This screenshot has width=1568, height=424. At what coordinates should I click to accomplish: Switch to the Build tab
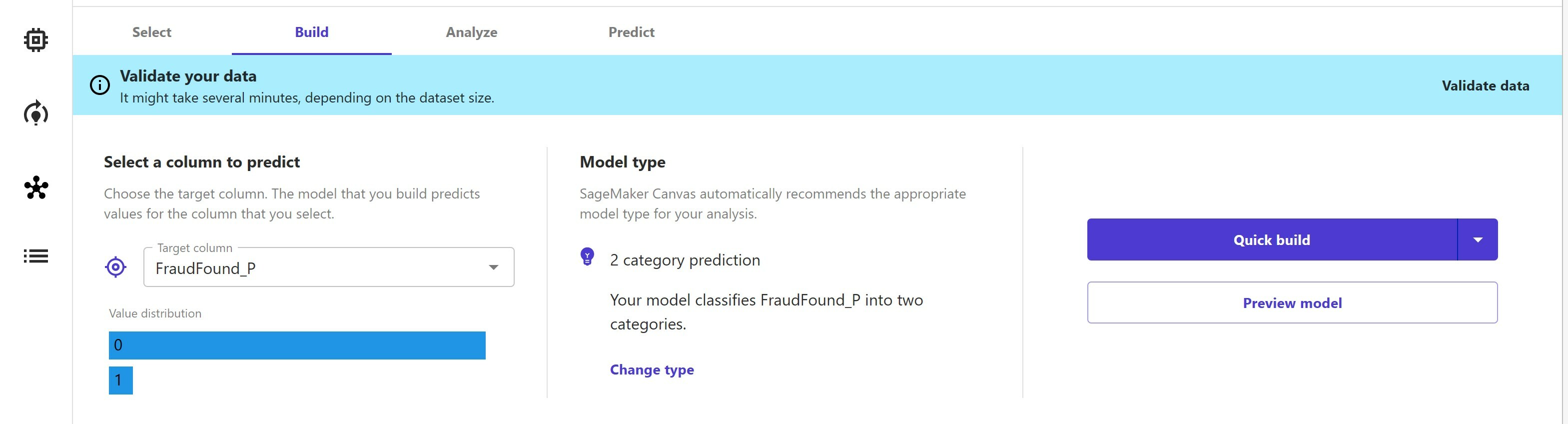click(x=312, y=32)
